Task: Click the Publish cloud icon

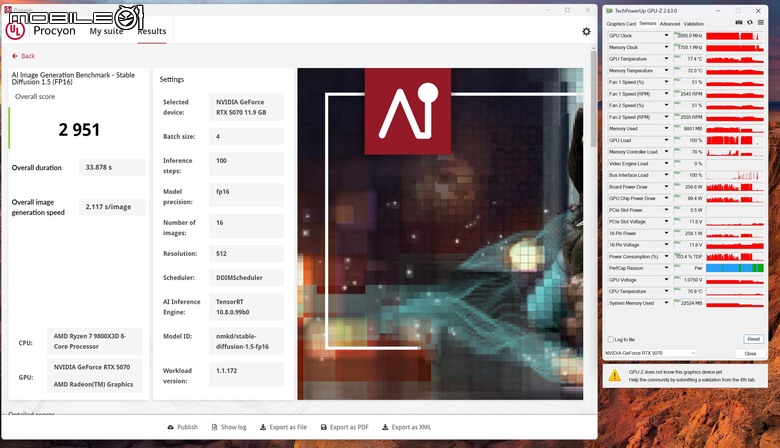Action: pos(171,427)
